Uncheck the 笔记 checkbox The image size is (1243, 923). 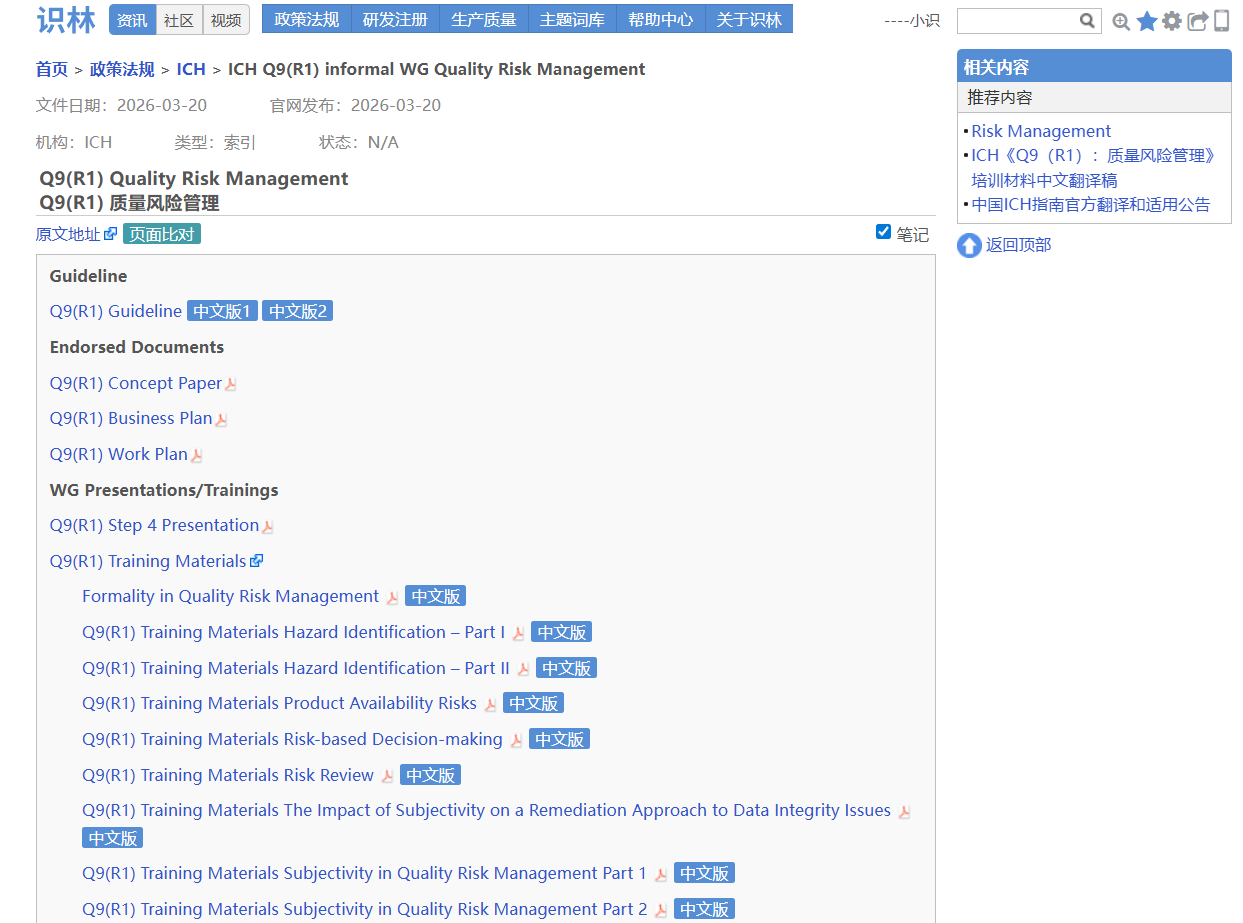tap(883, 232)
